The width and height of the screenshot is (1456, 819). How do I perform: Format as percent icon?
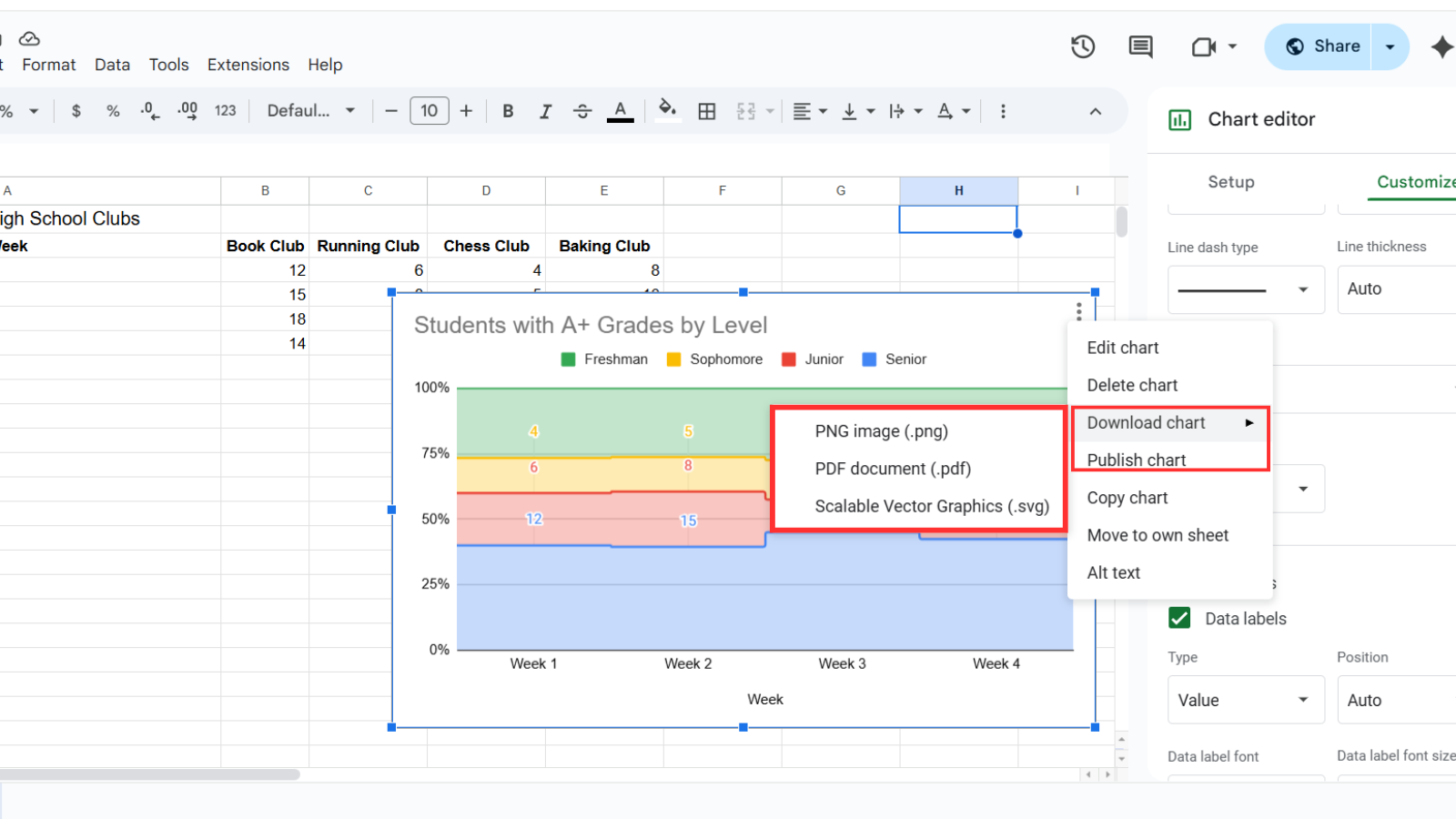[x=113, y=111]
